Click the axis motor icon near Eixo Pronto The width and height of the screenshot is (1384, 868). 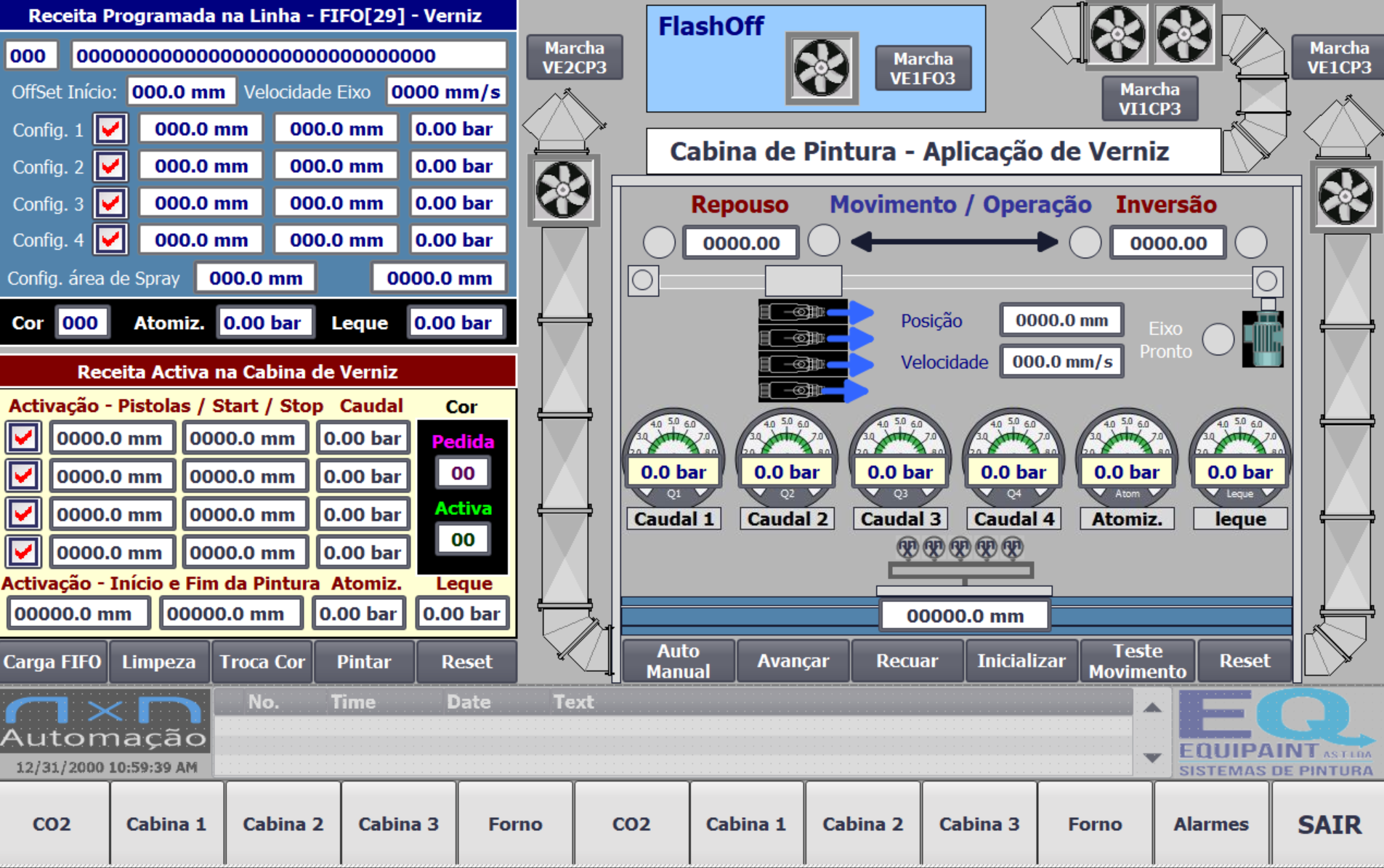tap(1263, 338)
